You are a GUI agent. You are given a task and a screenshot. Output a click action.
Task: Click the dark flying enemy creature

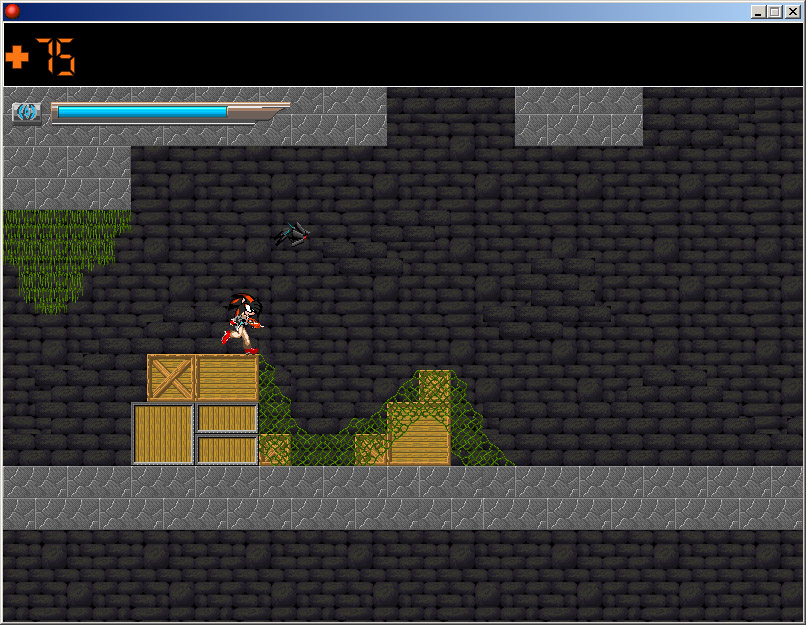pyautogui.click(x=293, y=234)
